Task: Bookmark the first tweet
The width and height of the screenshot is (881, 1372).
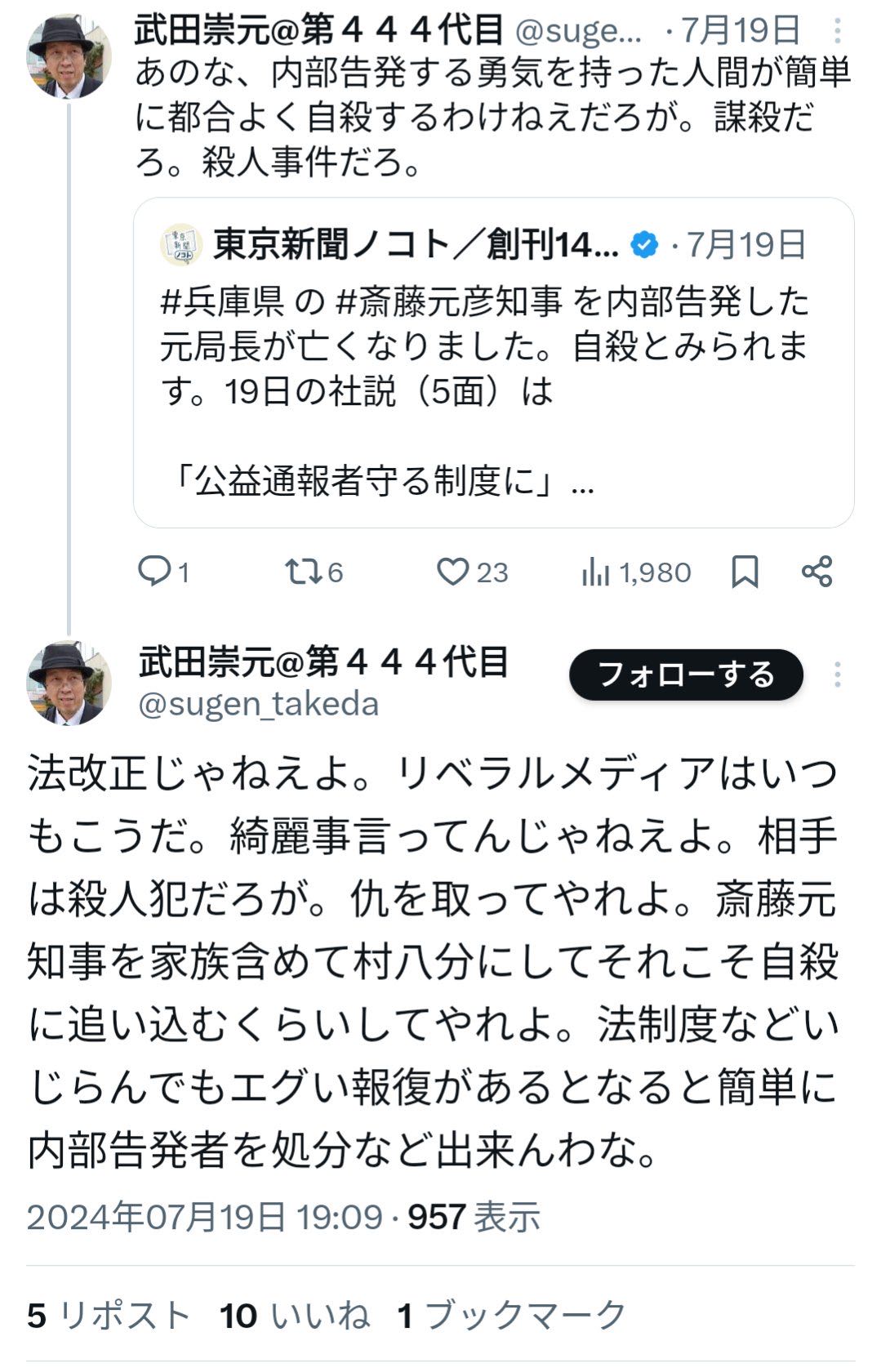Action: pyautogui.click(x=744, y=572)
